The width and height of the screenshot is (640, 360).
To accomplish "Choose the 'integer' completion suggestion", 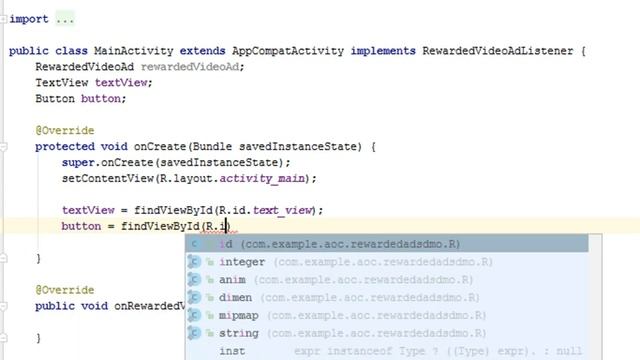I will [387, 262].
